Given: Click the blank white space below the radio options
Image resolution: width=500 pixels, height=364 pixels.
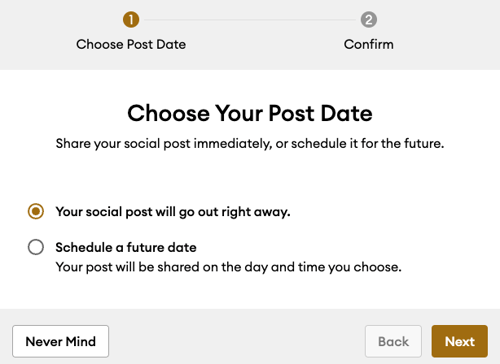Looking at the screenshot, I should pyautogui.click(x=250, y=292).
